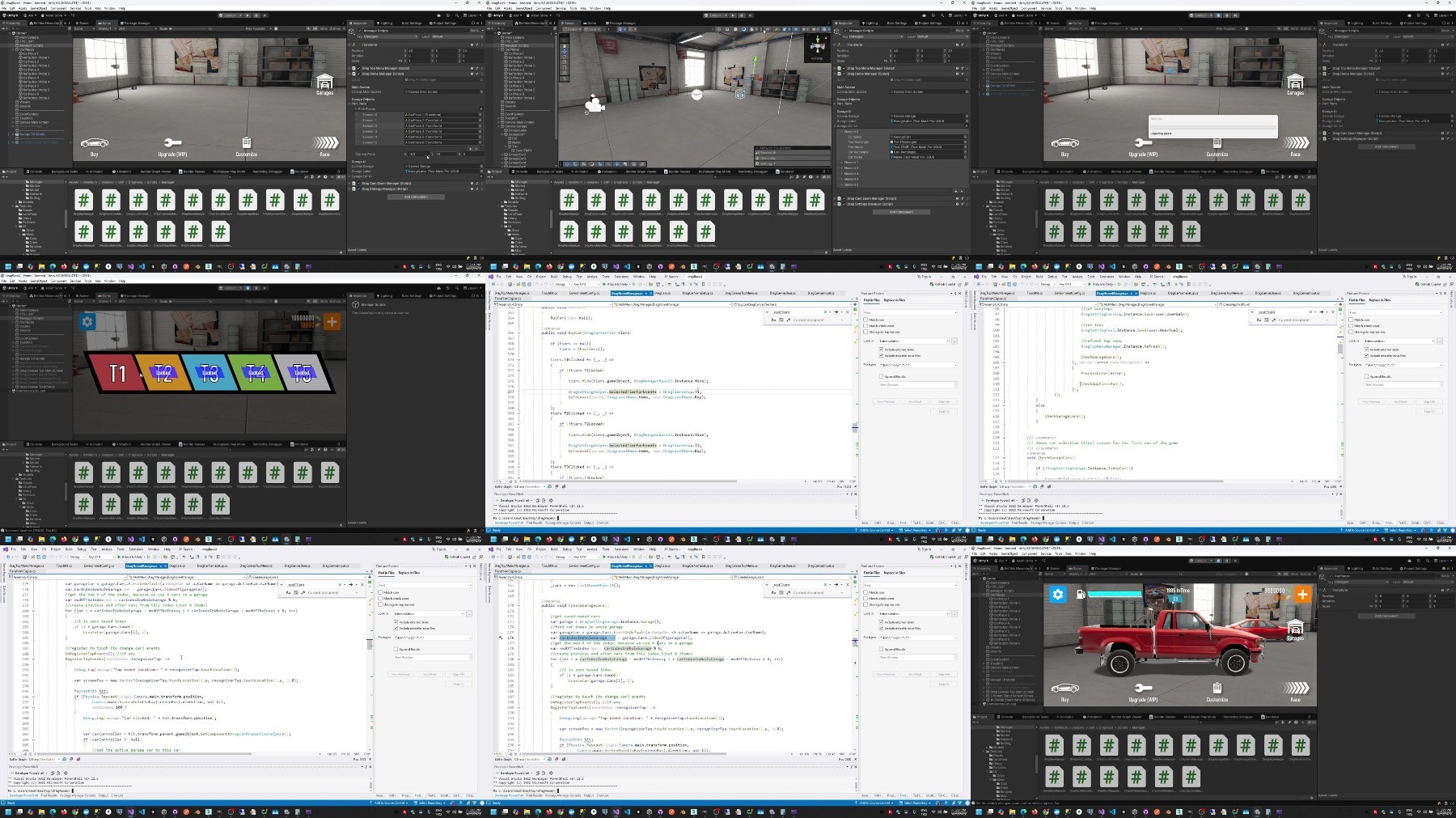1456x818 pixels.
Task: Click the cyan fuel bar above the red truck
Action: 1115,594
